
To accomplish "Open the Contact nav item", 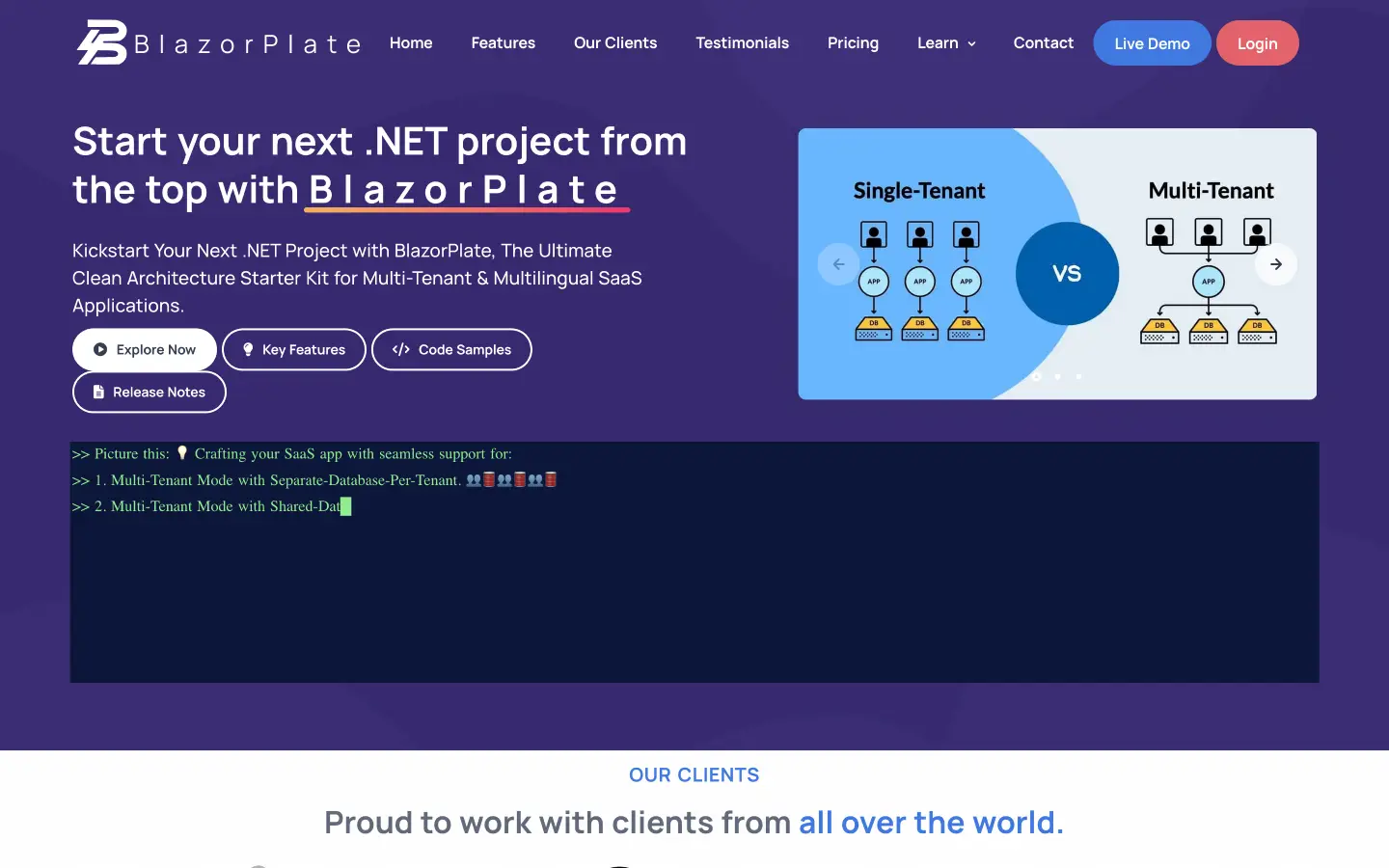I will pyautogui.click(x=1043, y=42).
